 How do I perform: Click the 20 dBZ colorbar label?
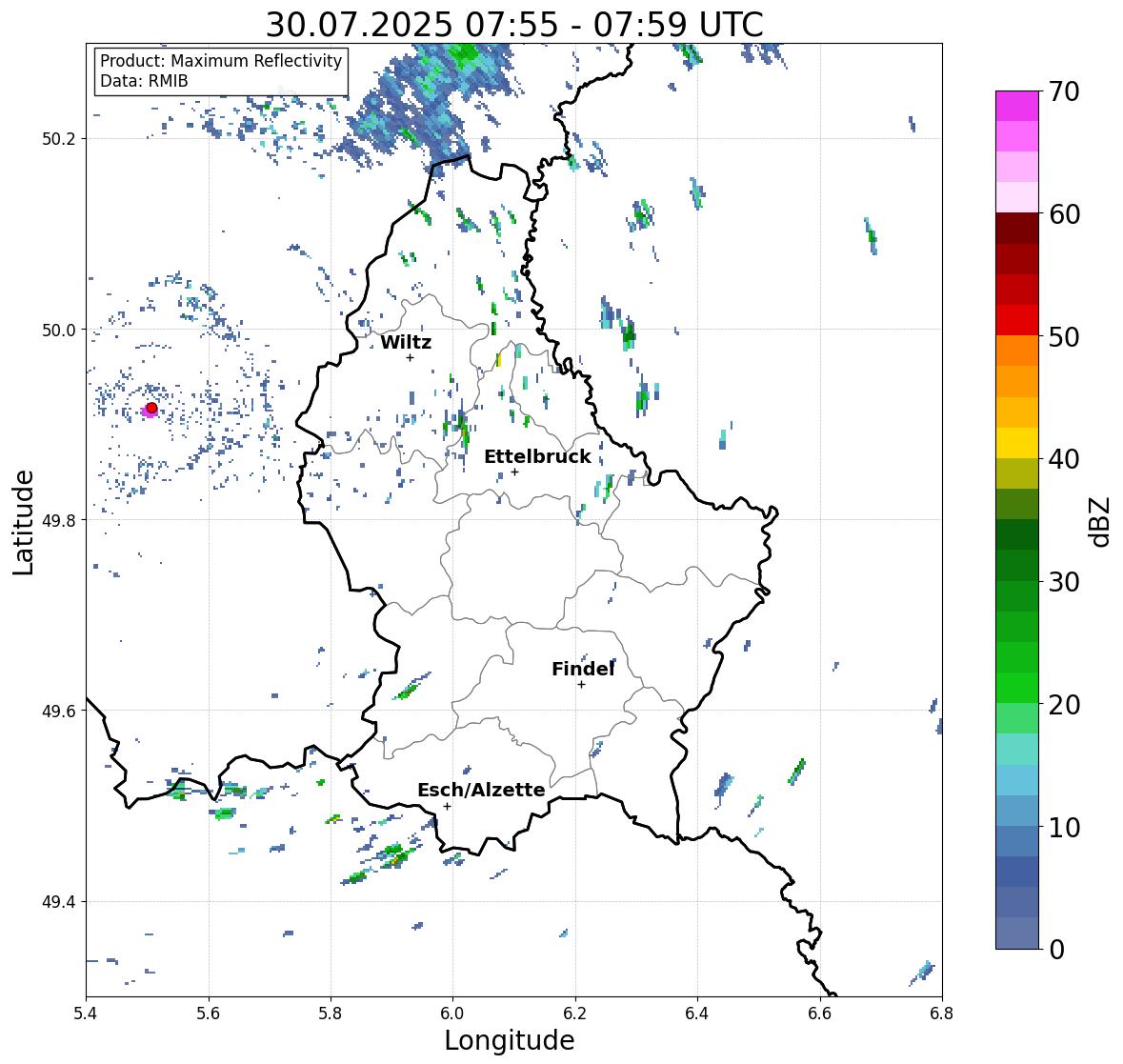1064,705
